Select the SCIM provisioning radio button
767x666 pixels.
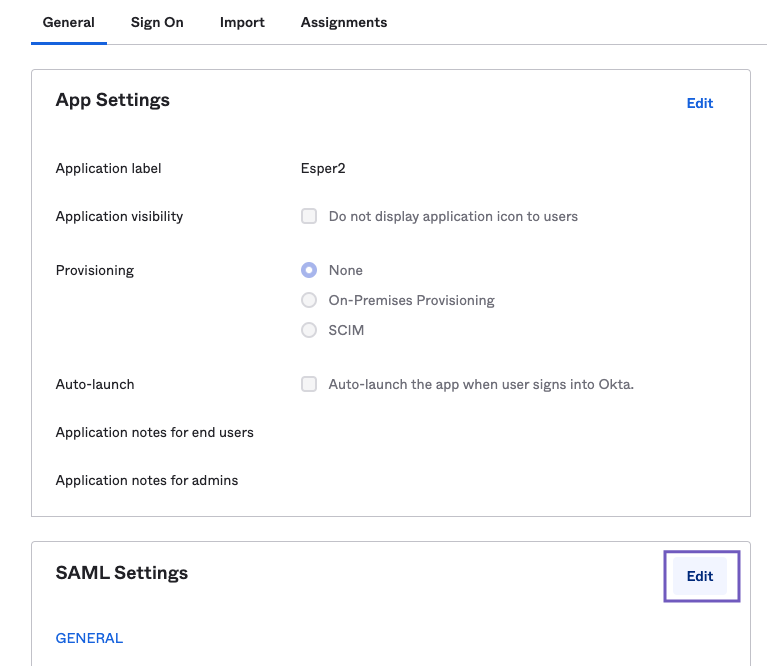pyautogui.click(x=309, y=330)
